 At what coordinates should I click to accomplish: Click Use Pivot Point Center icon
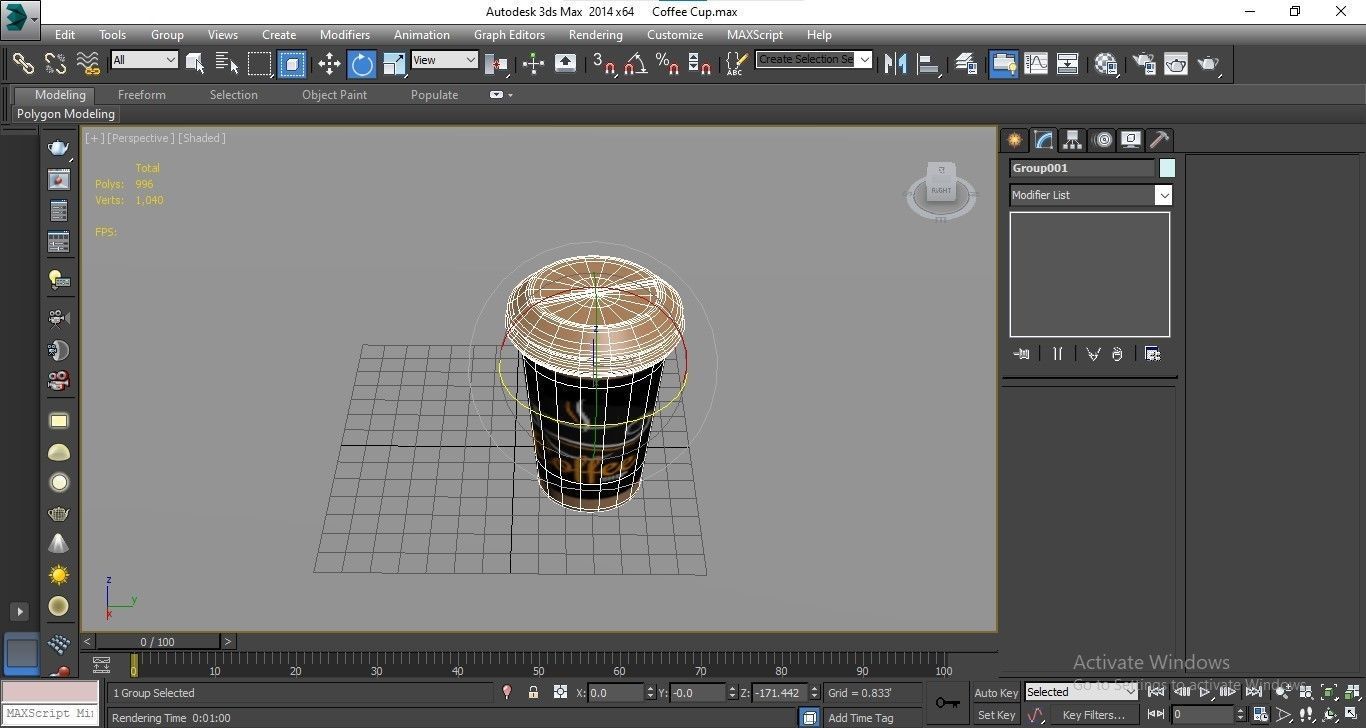click(496, 63)
